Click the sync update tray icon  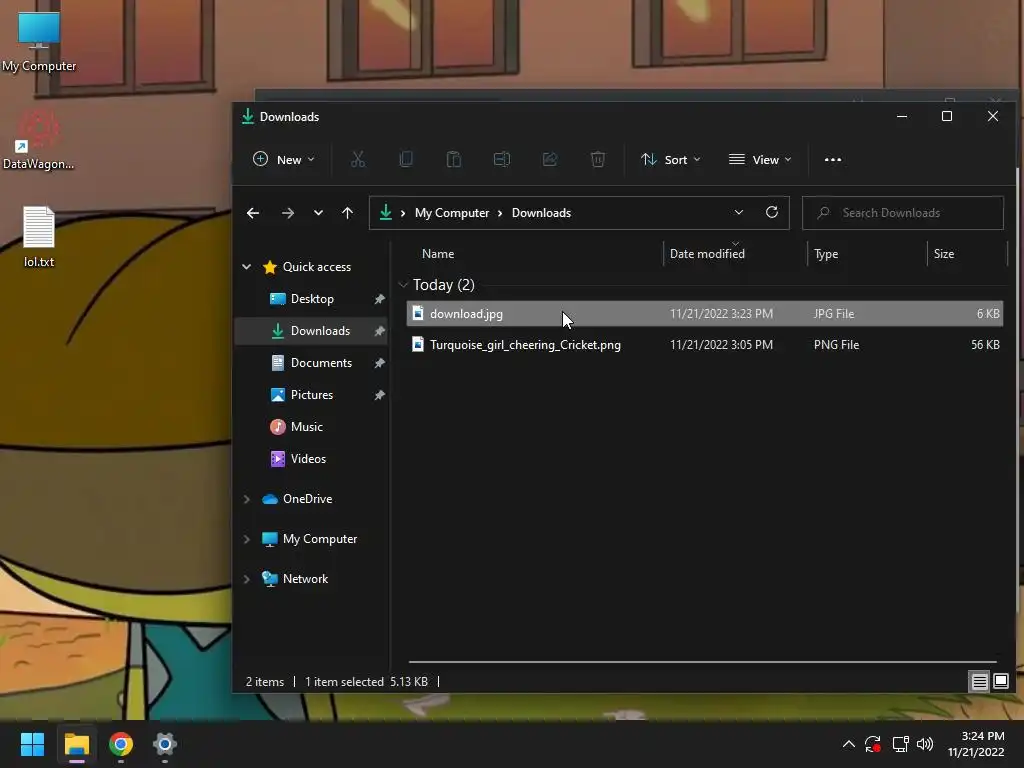point(873,744)
